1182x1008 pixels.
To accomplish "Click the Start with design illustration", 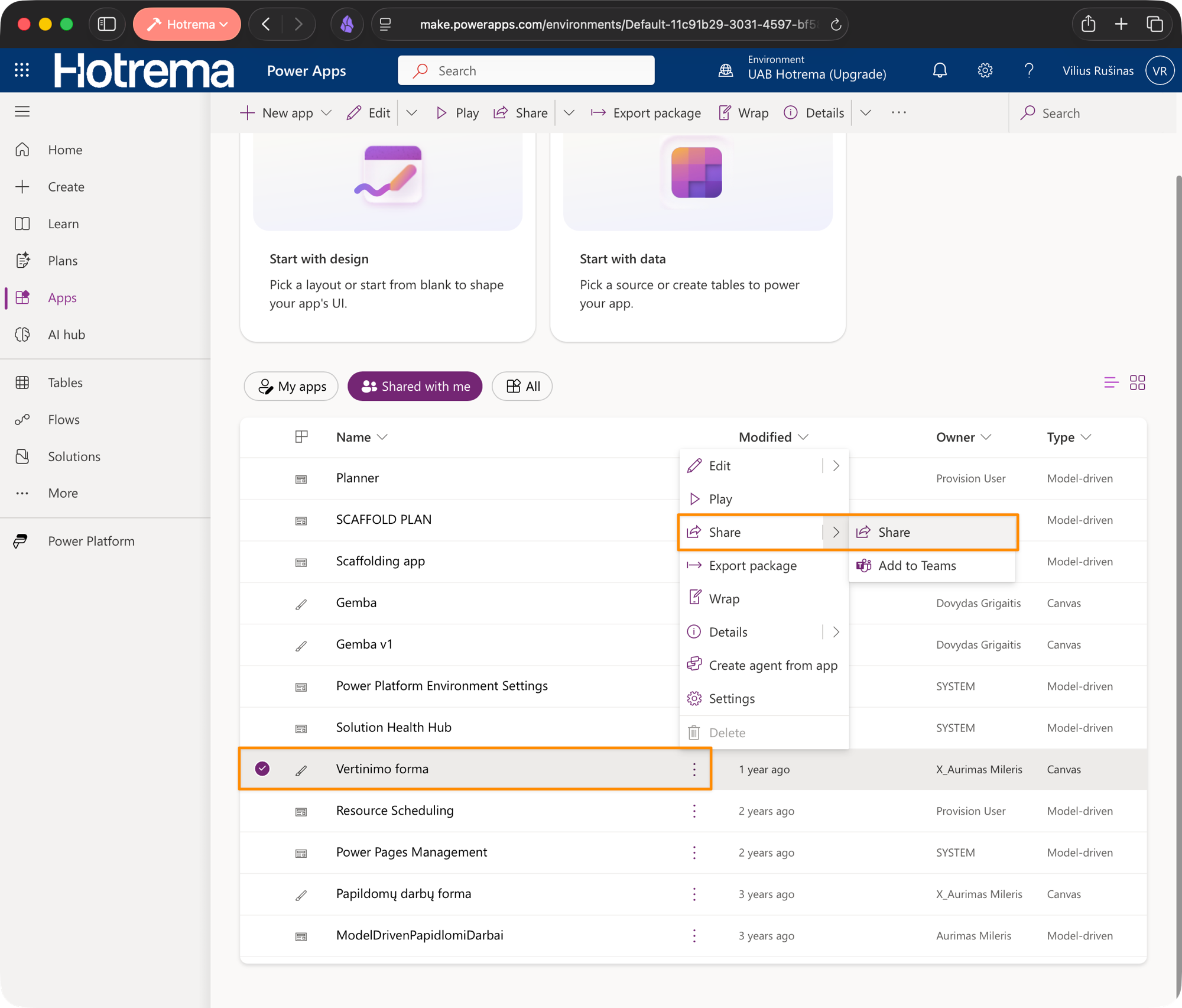I will [x=388, y=181].
